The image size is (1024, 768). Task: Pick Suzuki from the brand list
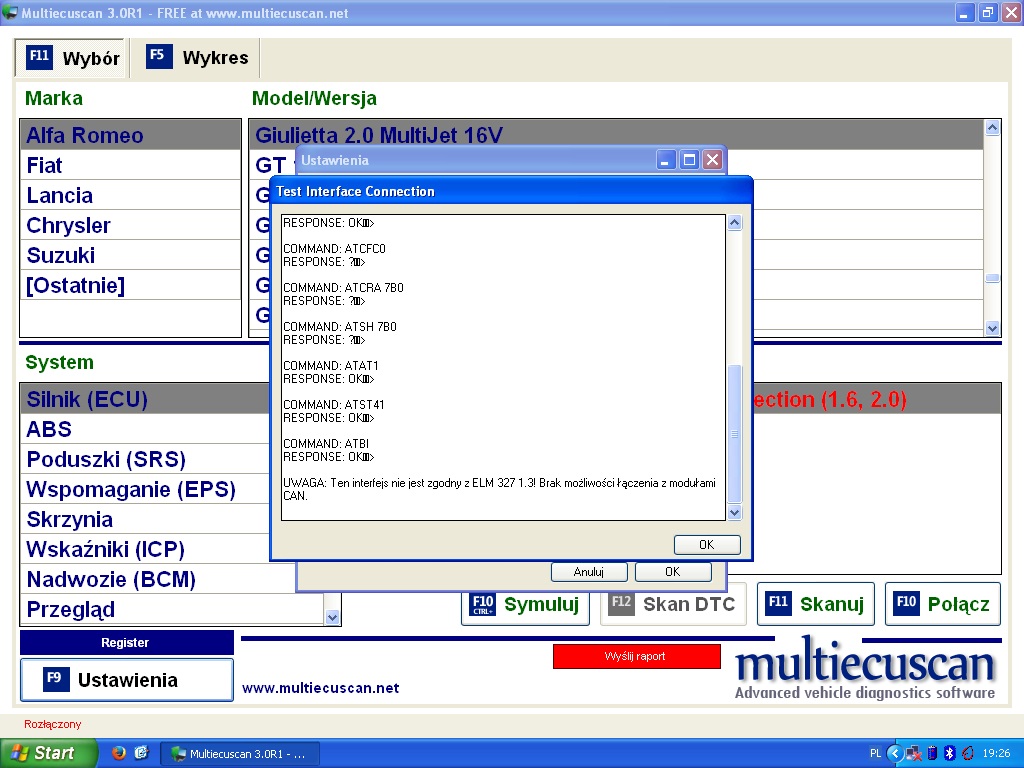(131, 255)
